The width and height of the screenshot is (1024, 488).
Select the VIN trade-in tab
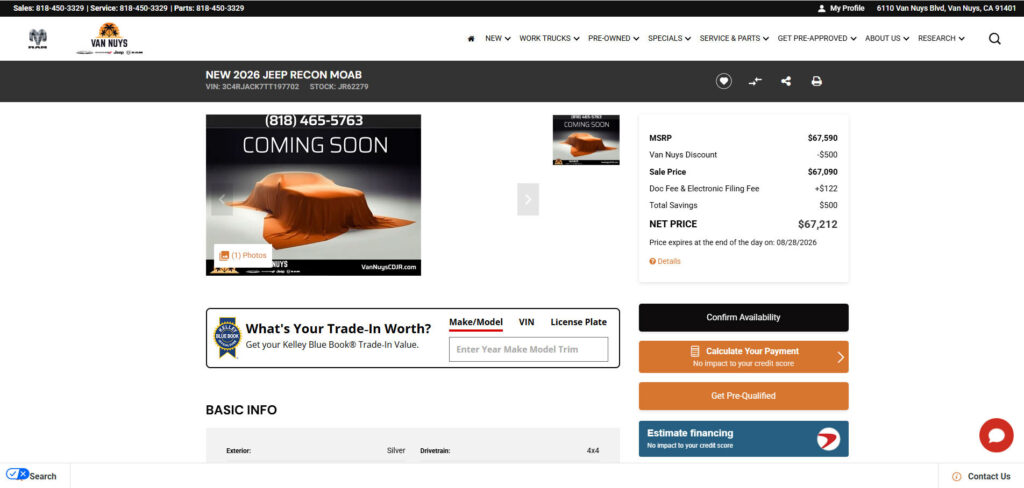point(526,322)
